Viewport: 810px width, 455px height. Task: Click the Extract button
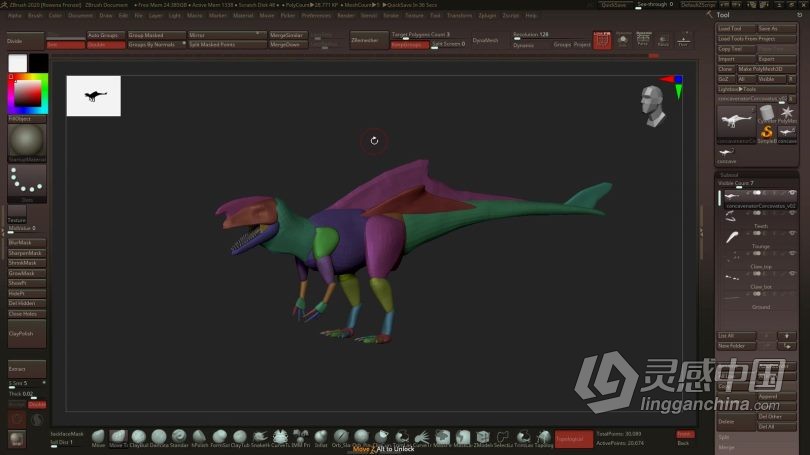click(27, 369)
